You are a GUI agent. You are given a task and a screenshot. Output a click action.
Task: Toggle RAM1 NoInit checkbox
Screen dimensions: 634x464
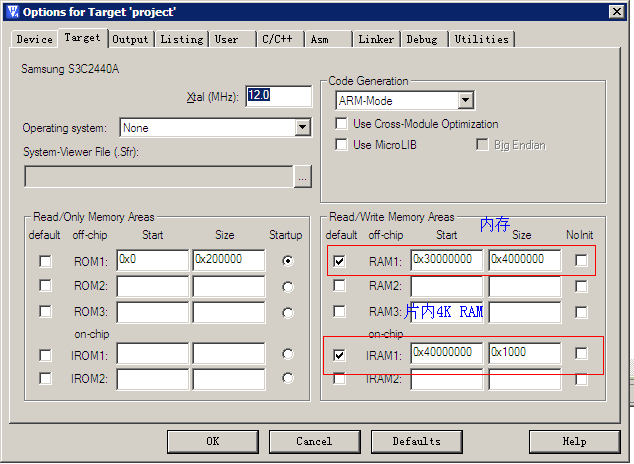coord(581,260)
